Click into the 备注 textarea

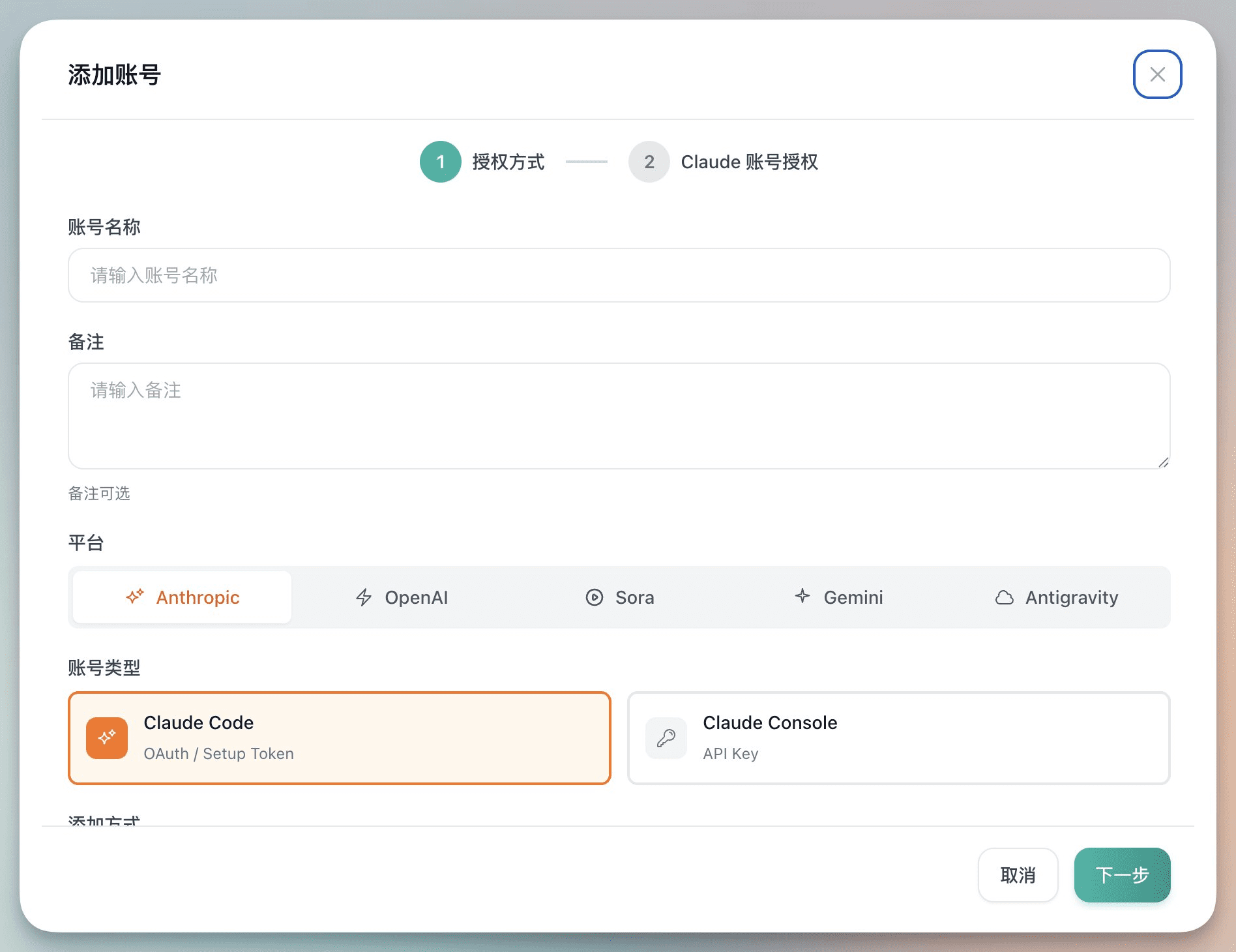tap(619, 416)
